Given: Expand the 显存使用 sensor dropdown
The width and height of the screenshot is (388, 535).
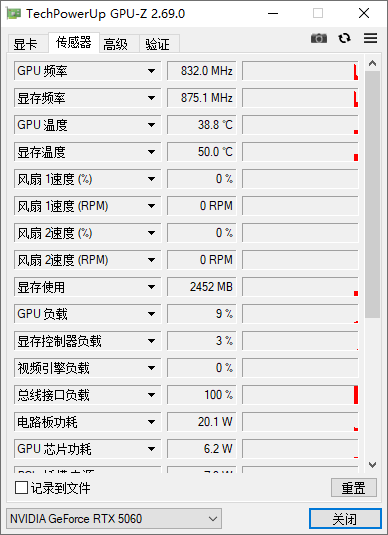Looking at the screenshot, I should [x=151, y=287].
